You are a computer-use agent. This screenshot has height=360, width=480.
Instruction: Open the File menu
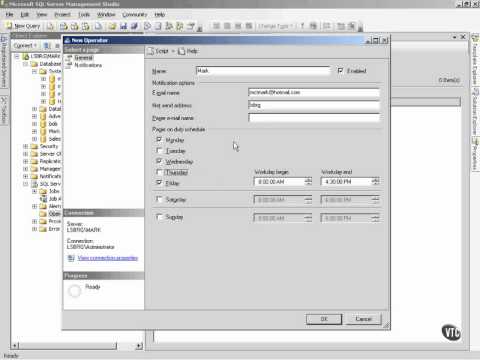9,15
